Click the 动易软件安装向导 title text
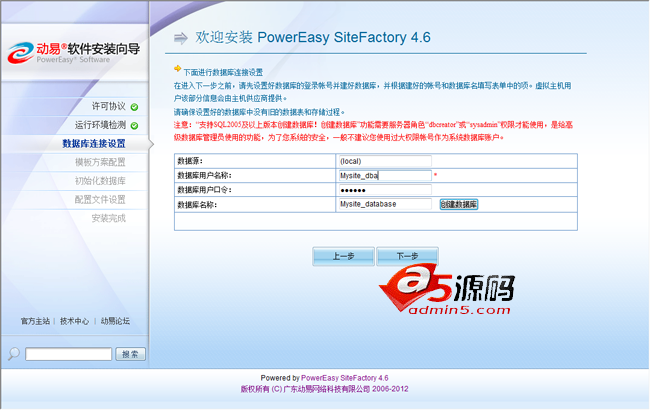Viewport: 650px width, 410px height. pos(88,49)
